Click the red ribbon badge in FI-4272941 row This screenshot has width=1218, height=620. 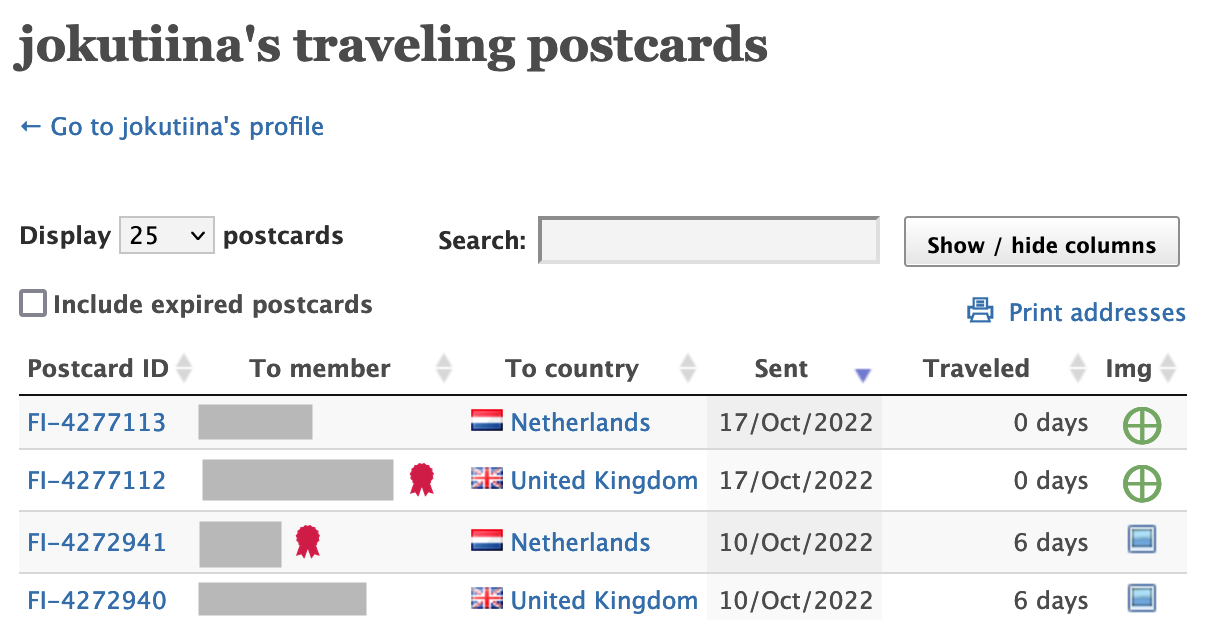pyautogui.click(x=308, y=542)
